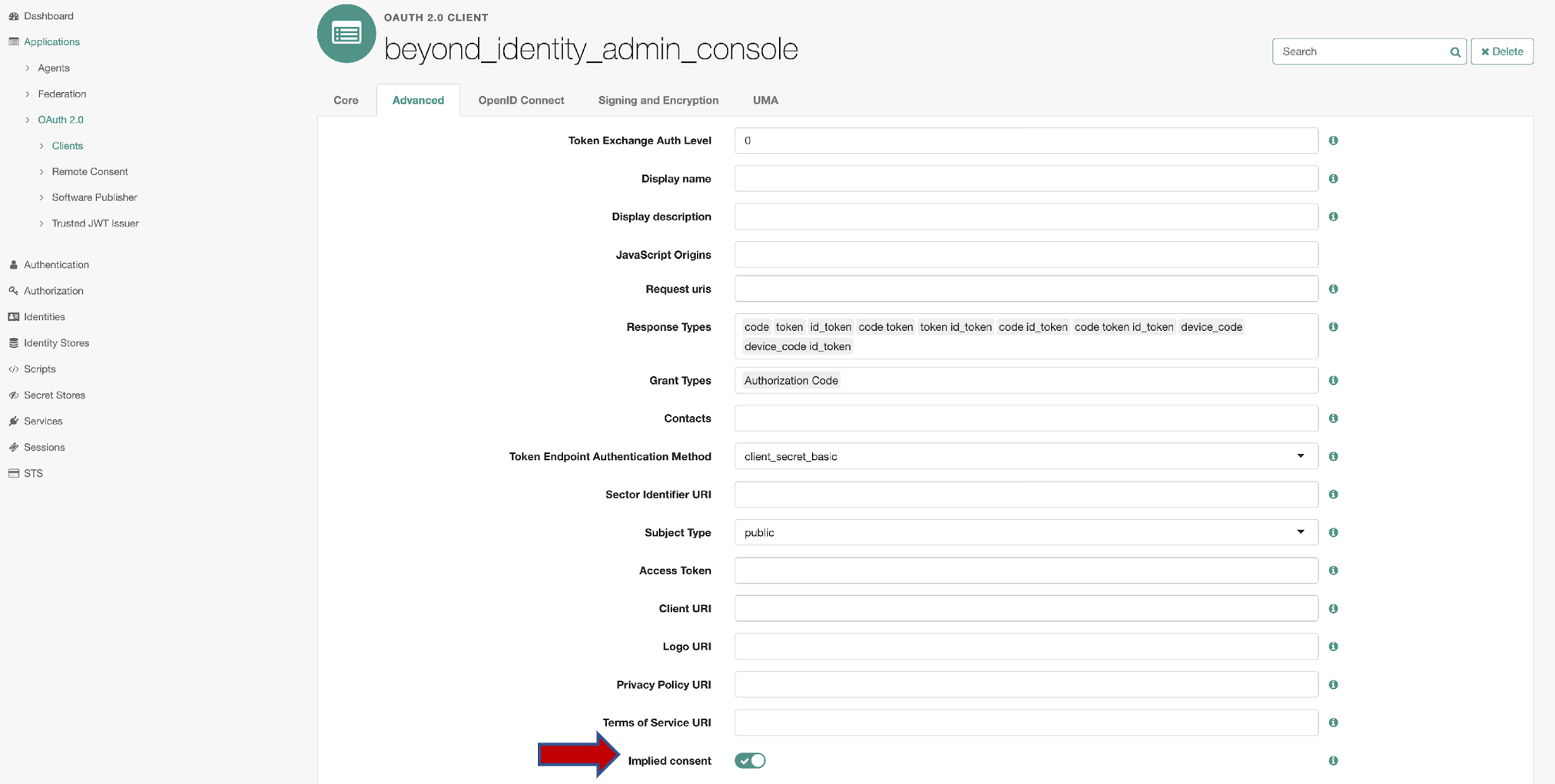Click the 'code token id_token' response tag
The width and height of the screenshot is (1555, 784).
[1123, 327]
